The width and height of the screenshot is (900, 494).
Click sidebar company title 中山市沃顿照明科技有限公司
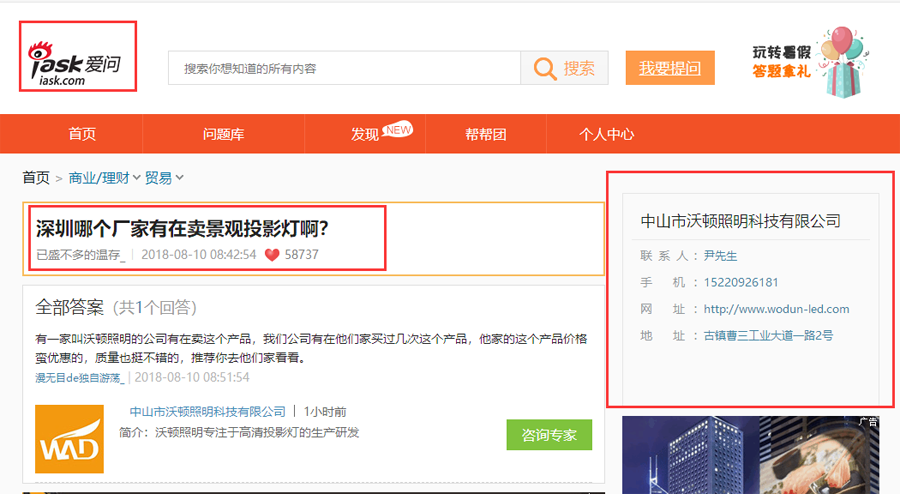[740, 221]
